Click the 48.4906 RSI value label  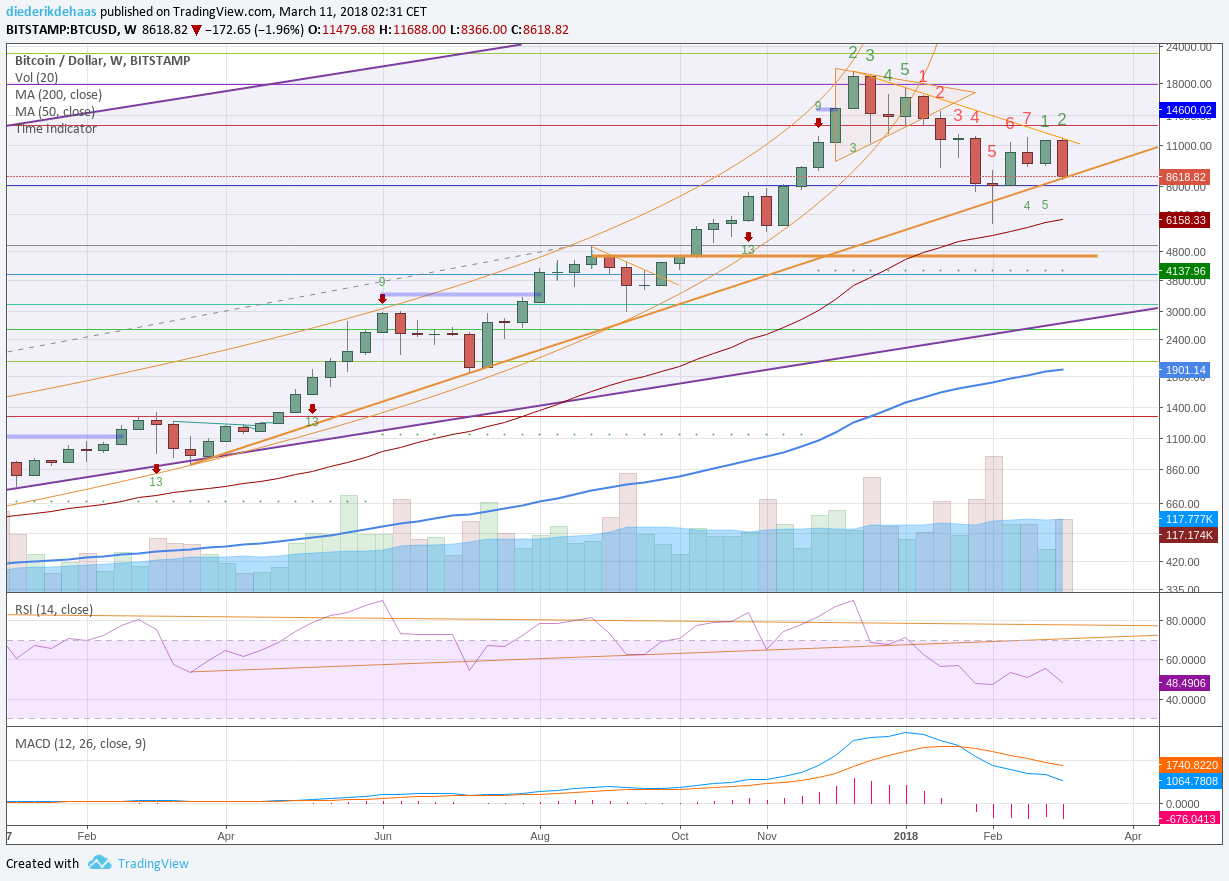[x=1187, y=682]
